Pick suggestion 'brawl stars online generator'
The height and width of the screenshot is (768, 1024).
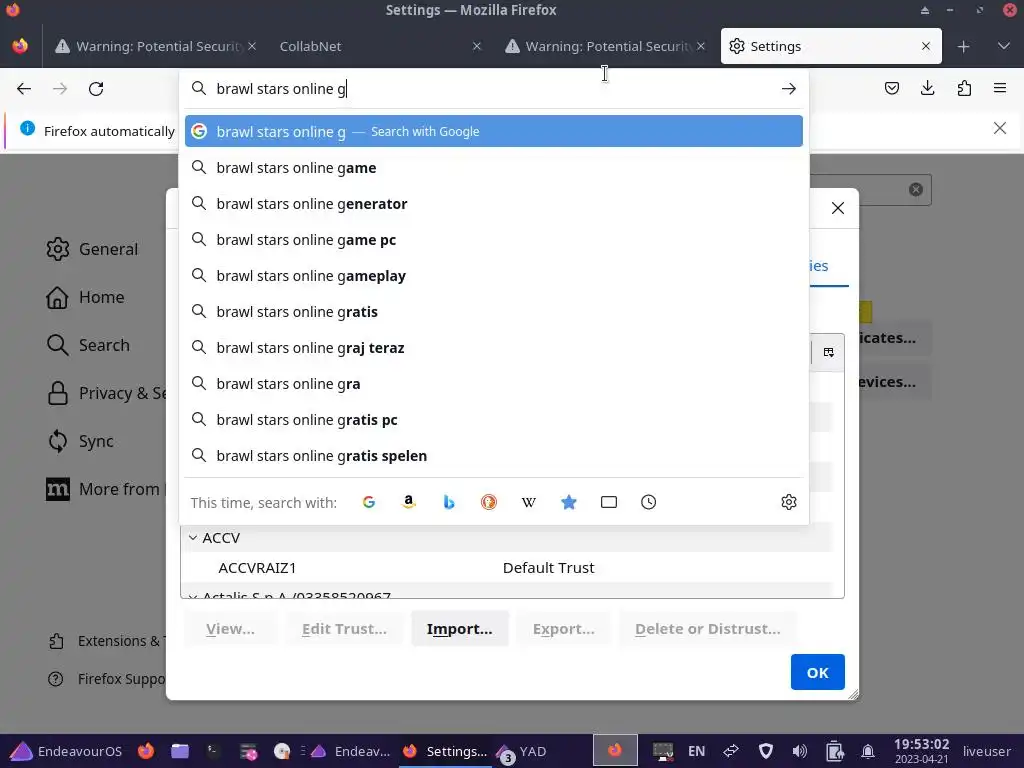click(494, 204)
